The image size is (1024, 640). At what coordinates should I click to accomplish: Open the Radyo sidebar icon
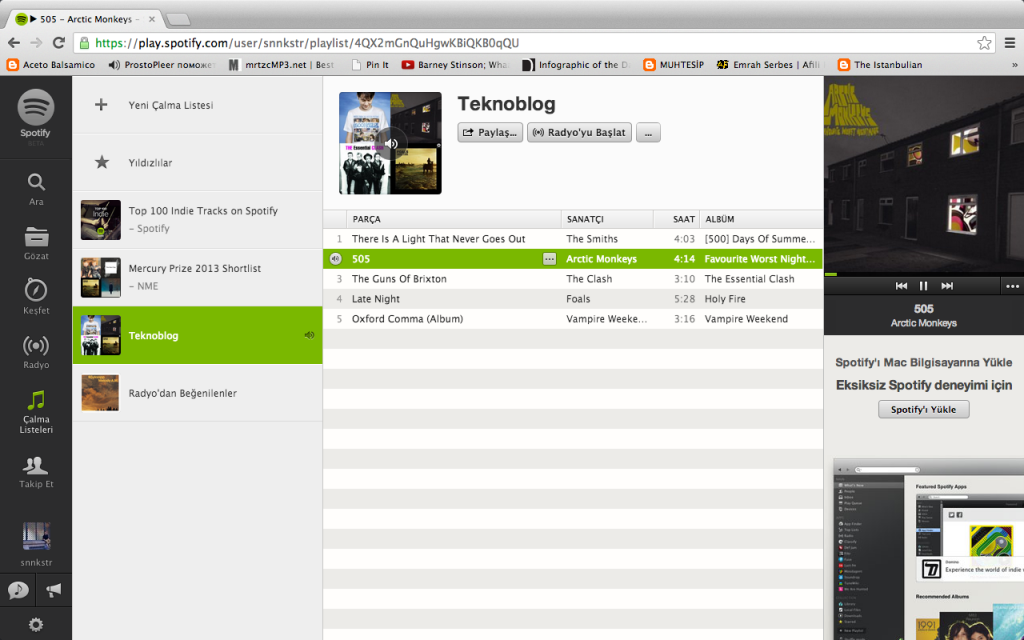pos(36,350)
